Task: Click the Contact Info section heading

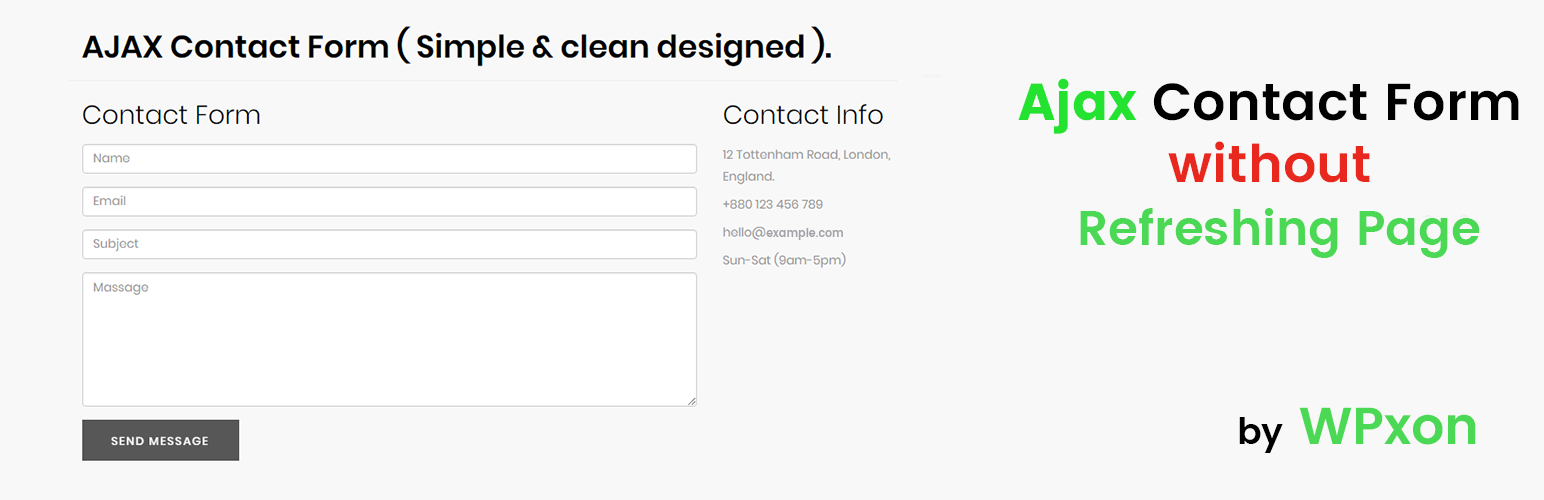Action: [803, 115]
